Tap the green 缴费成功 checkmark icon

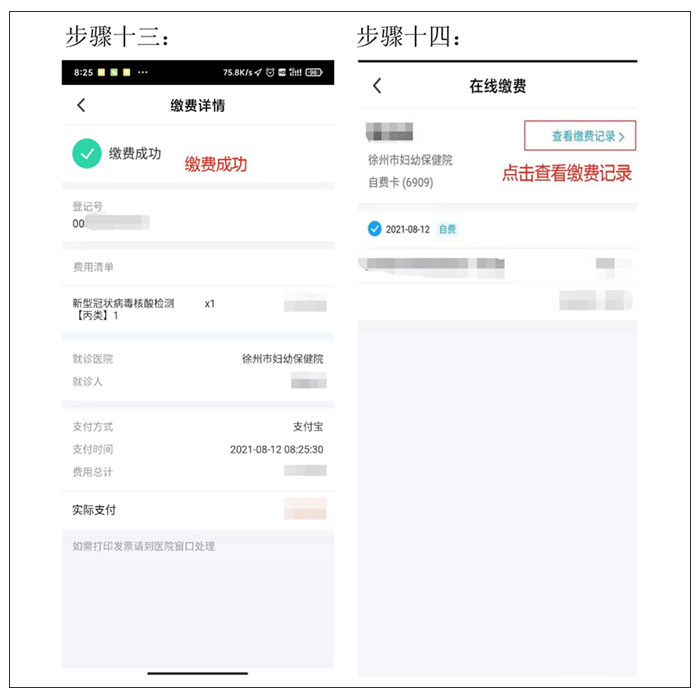(87, 153)
